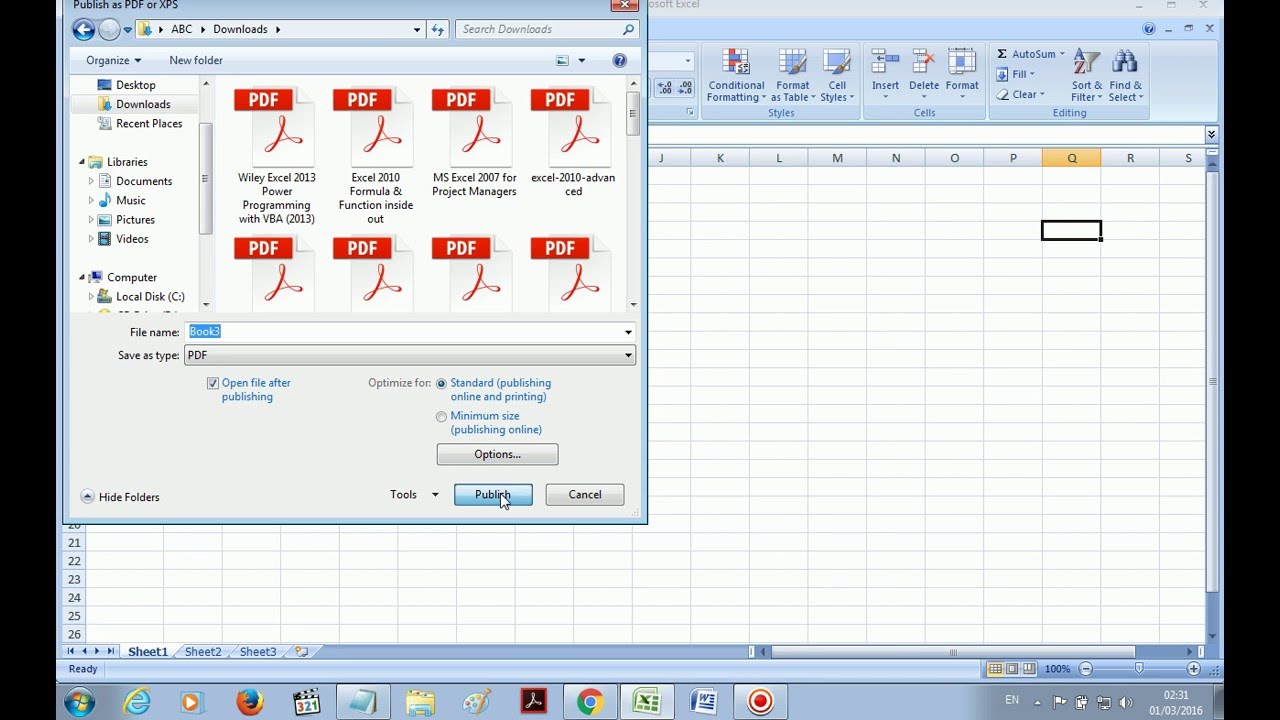This screenshot has width=1280, height=720.
Task: Open the Organize menu
Action: tap(113, 61)
